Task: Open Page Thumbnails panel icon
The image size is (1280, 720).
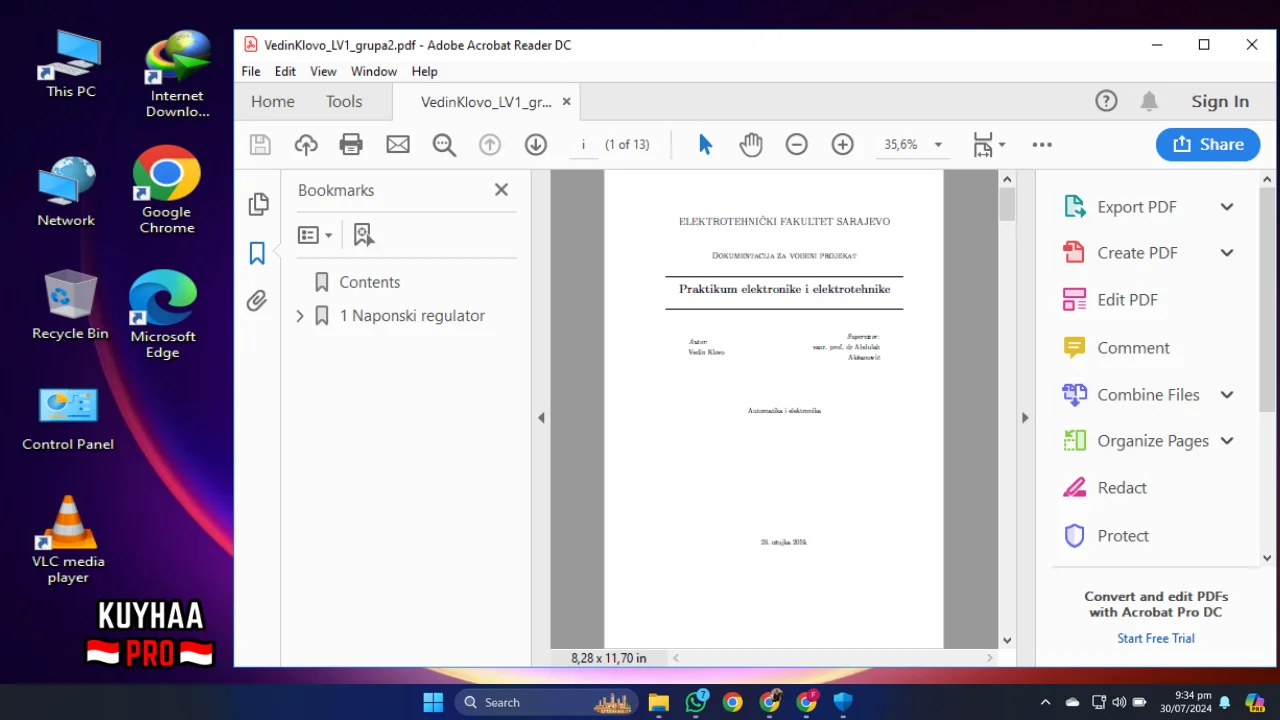Action: click(x=258, y=204)
